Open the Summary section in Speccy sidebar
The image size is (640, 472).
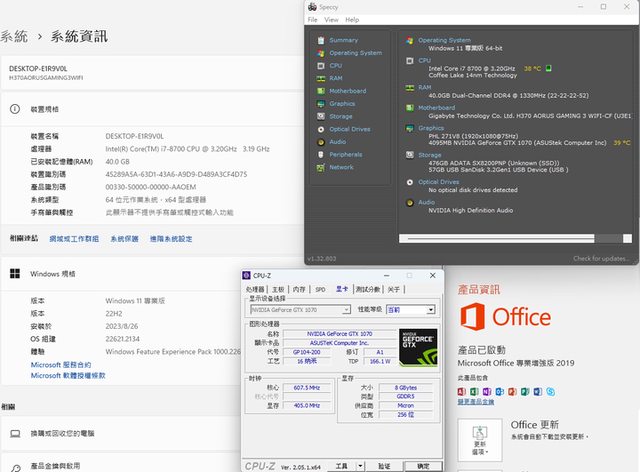click(343, 41)
